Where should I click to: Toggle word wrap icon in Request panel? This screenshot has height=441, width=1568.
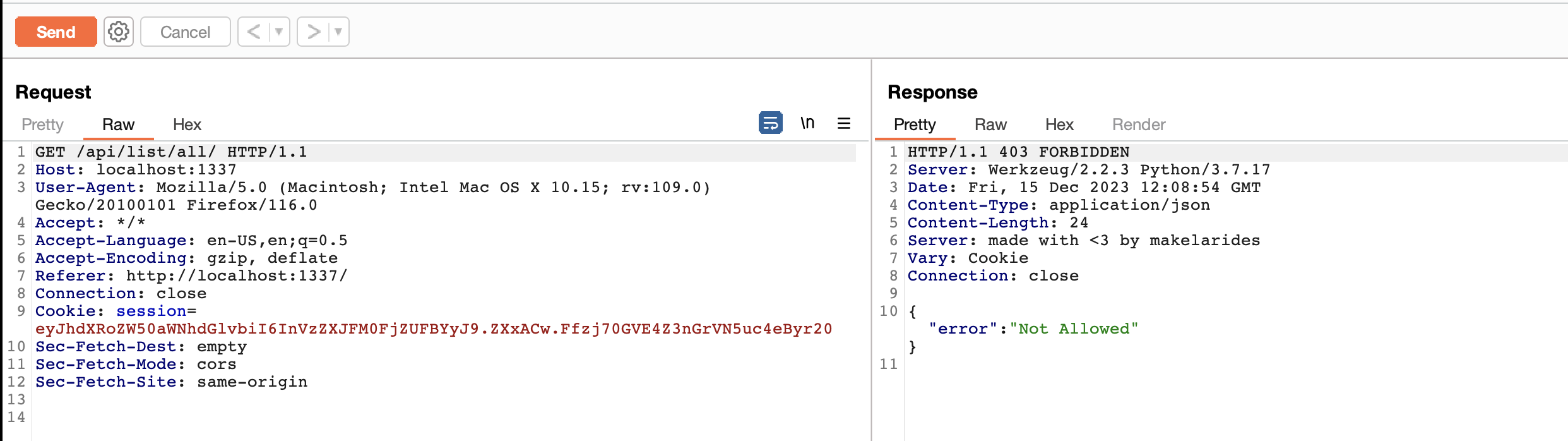pos(770,123)
